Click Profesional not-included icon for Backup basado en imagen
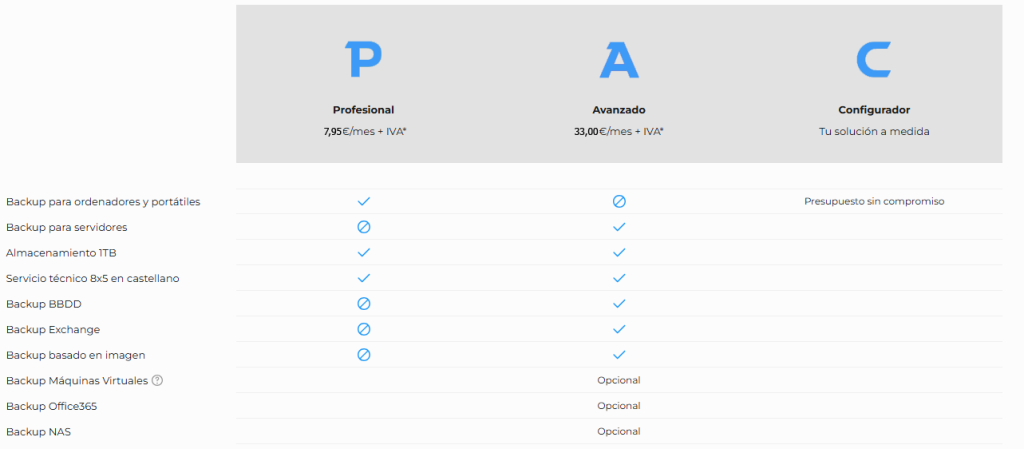This screenshot has height=449, width=1024. (364, 354)
